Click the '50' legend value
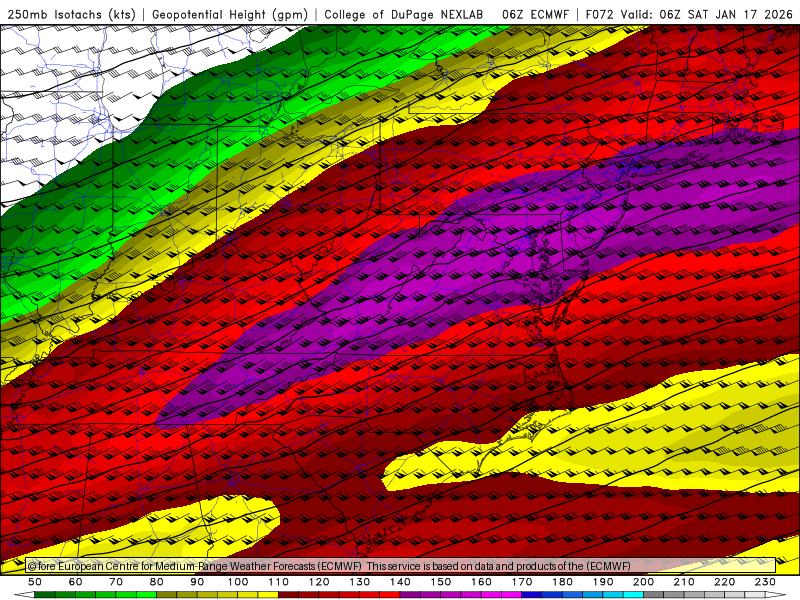Image resolution: width=800 pixels, height=600 pixels. 35,582
